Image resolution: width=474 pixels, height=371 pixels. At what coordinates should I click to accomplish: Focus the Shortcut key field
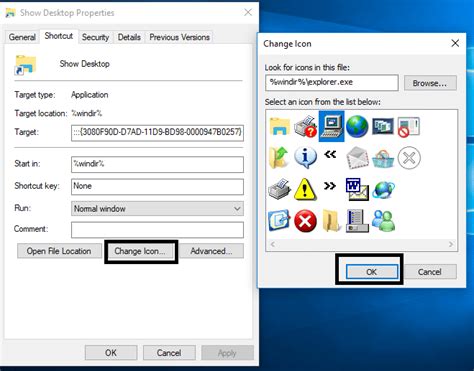pyautogui.click(x=157, y=186)
